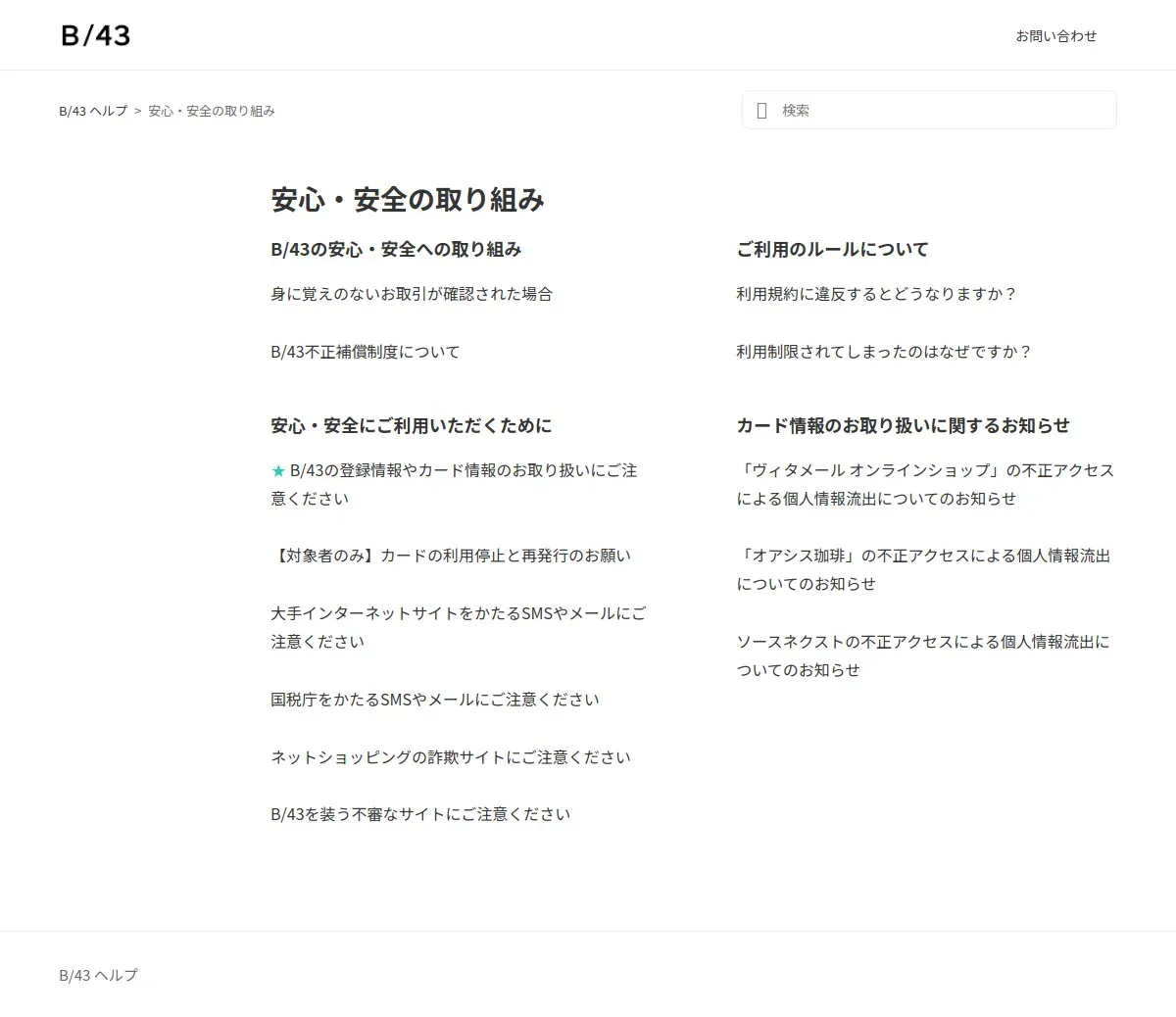Click page title 安心・安全の取り組み
Image resolution: width=1176 pixels, height=1017 pixels.
point(408,200)
